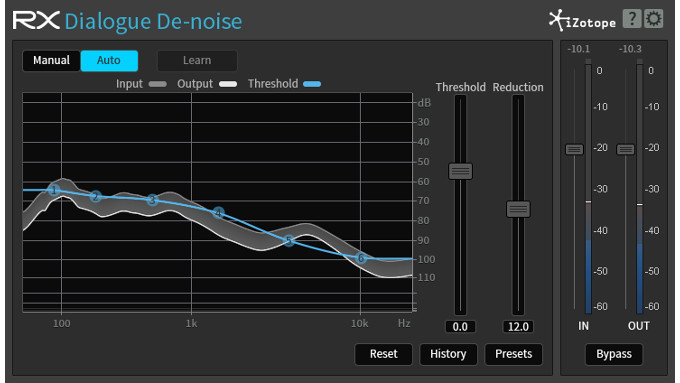The height and width of the screenshot is (383, 680).
Task: Select threshold node 3 on the curve
Action: pos(152,200)
